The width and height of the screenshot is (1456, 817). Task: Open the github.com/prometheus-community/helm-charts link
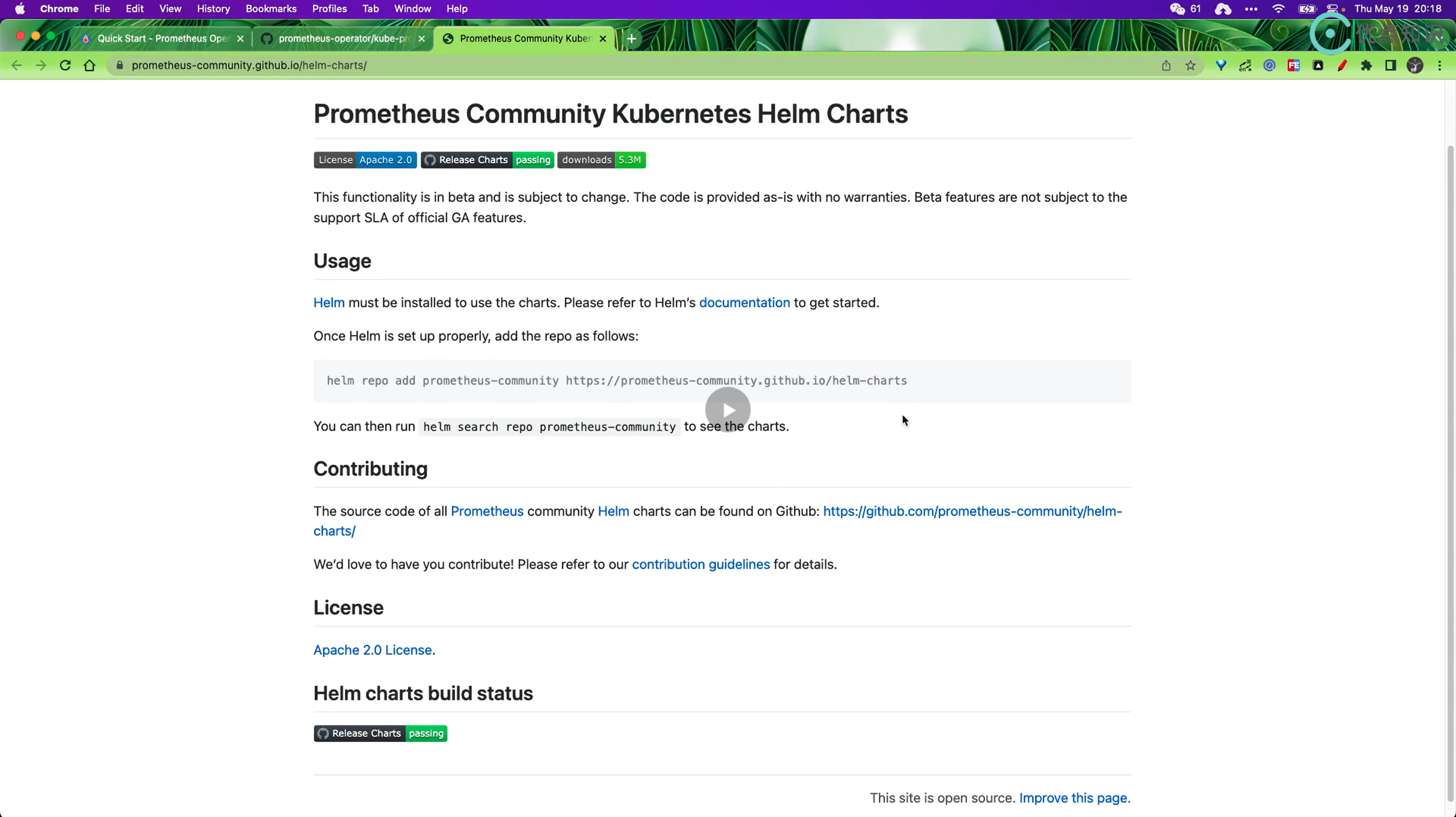[972, 511]
